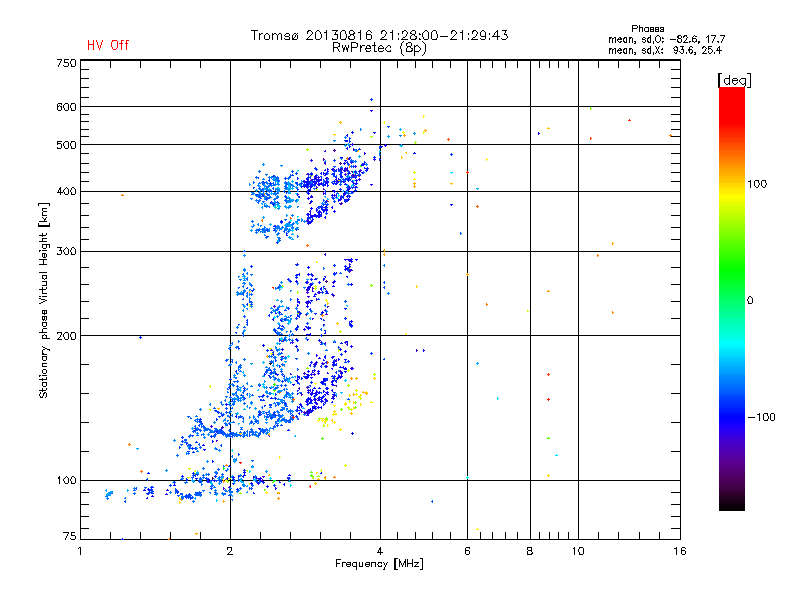Click the y-axis tick label '75'

click(70, 536)
